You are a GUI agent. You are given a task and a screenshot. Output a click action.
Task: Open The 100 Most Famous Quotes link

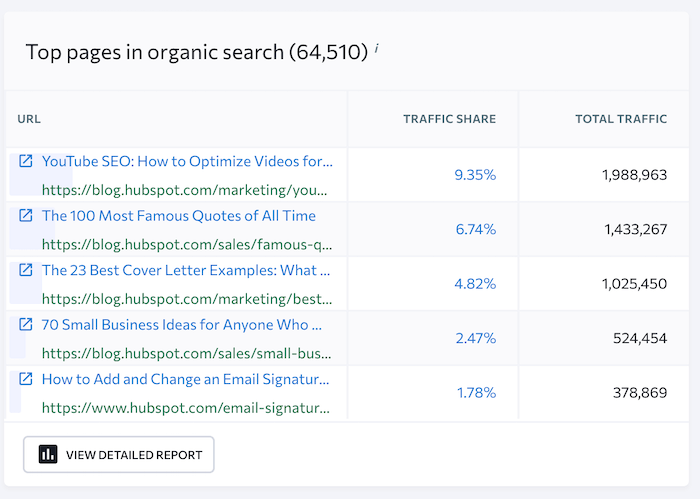pos(178,216)
